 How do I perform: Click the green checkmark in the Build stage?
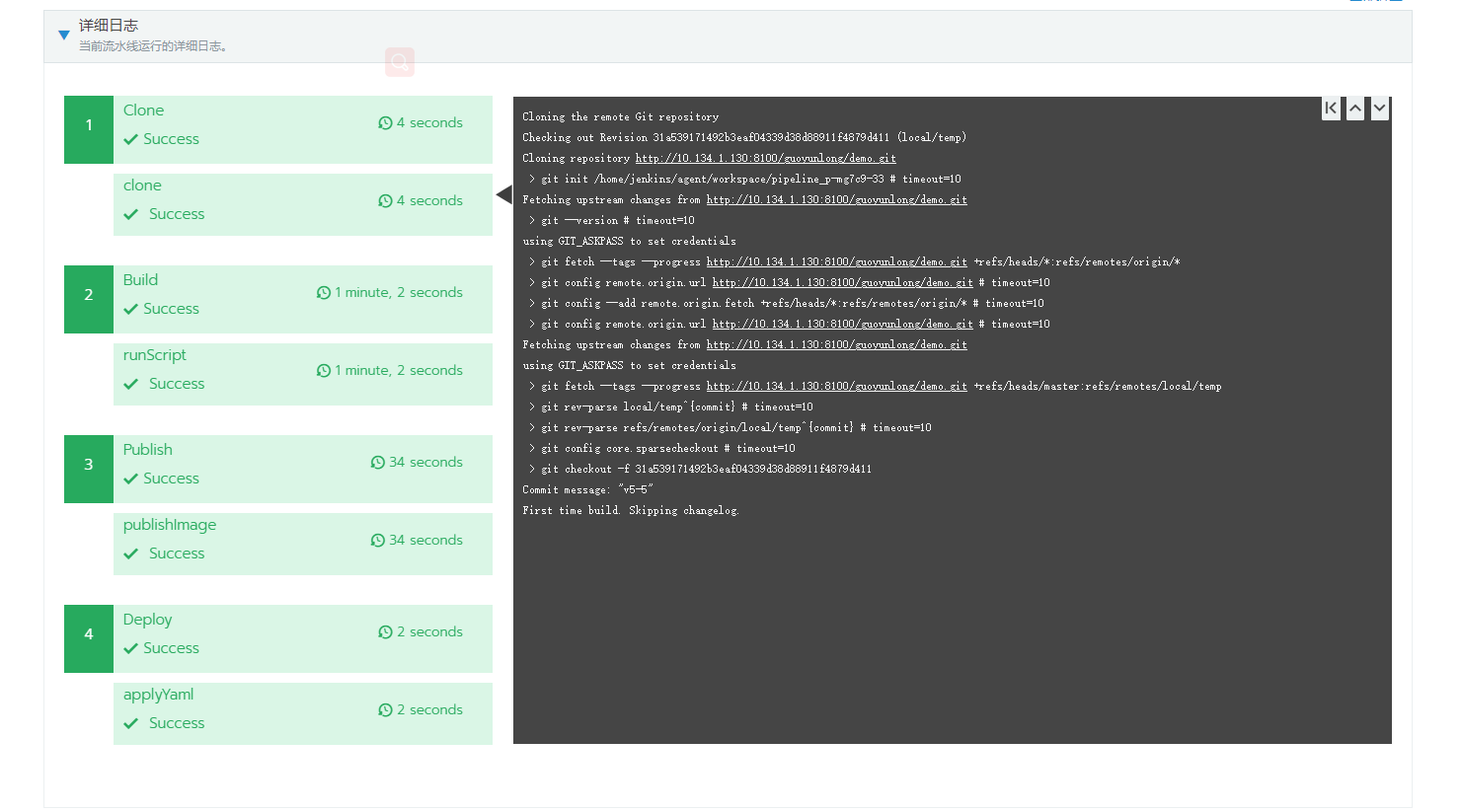(130, 310)
